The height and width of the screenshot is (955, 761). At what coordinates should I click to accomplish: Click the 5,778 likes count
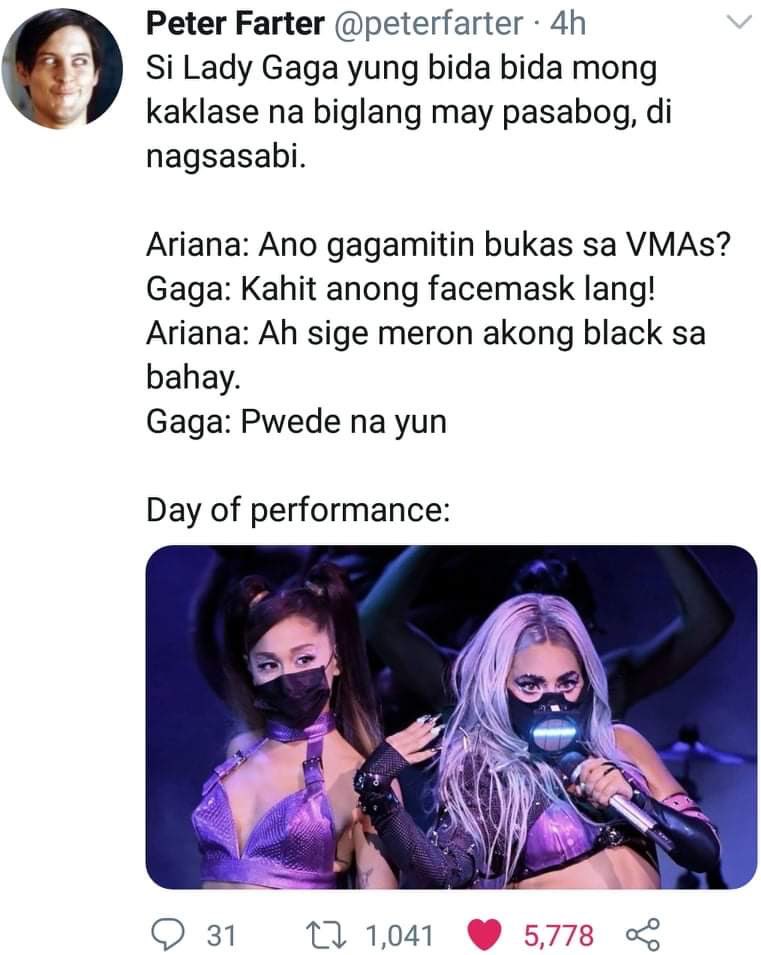pyautogui.click(x=559, y=936)
